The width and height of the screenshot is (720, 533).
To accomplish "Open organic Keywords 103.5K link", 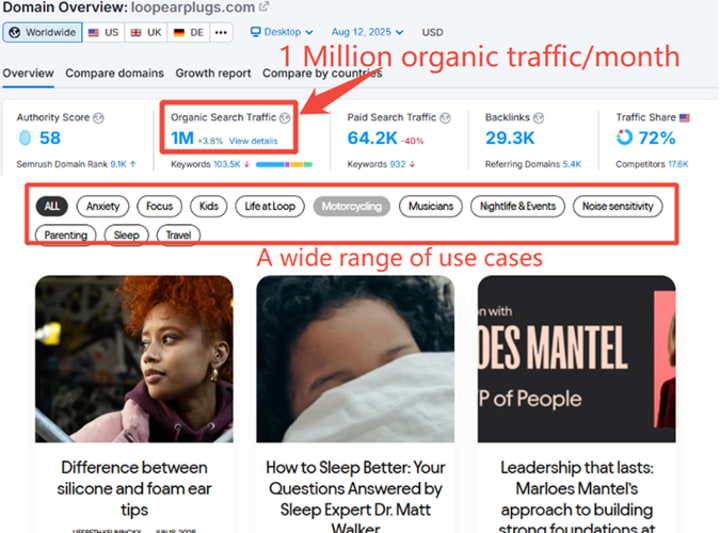I will click(x=227, y=164).
